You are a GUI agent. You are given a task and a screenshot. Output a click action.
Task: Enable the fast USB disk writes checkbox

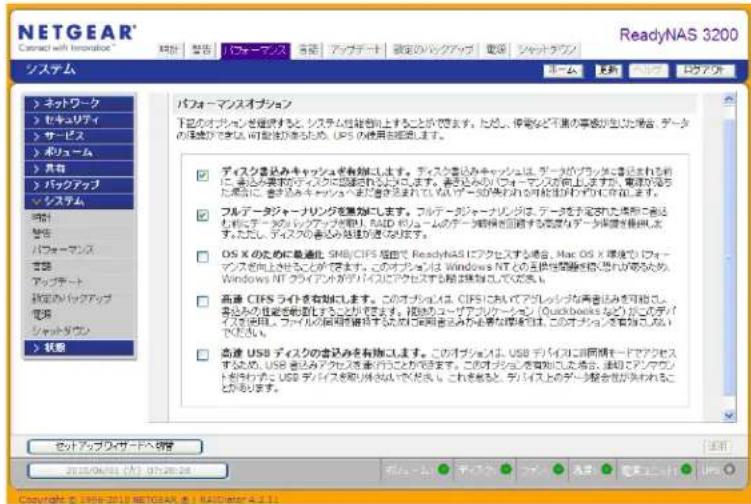tap(203, 355)
